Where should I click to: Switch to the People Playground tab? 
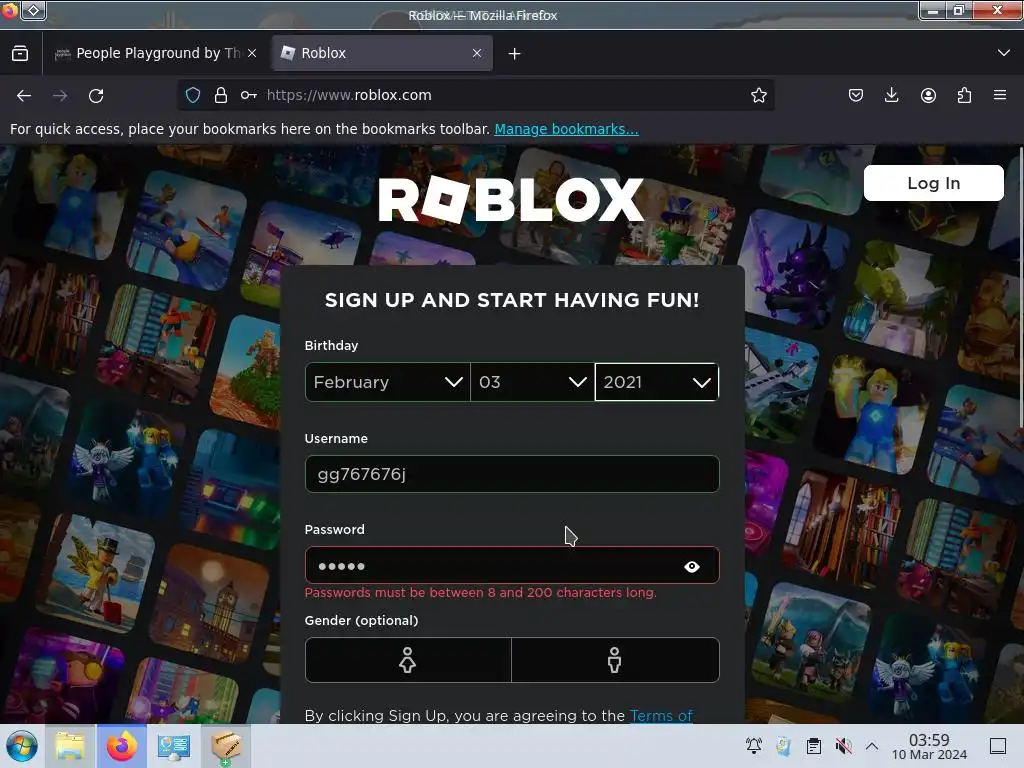(156, 53)
